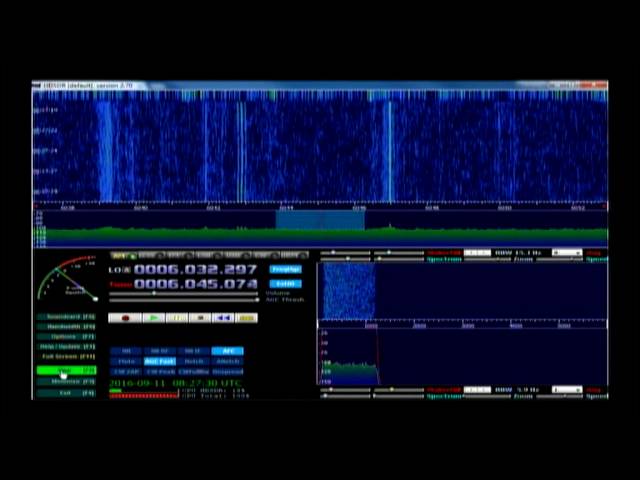Mute the audio output
640x480 pixels.
click(x=126, y=361)
